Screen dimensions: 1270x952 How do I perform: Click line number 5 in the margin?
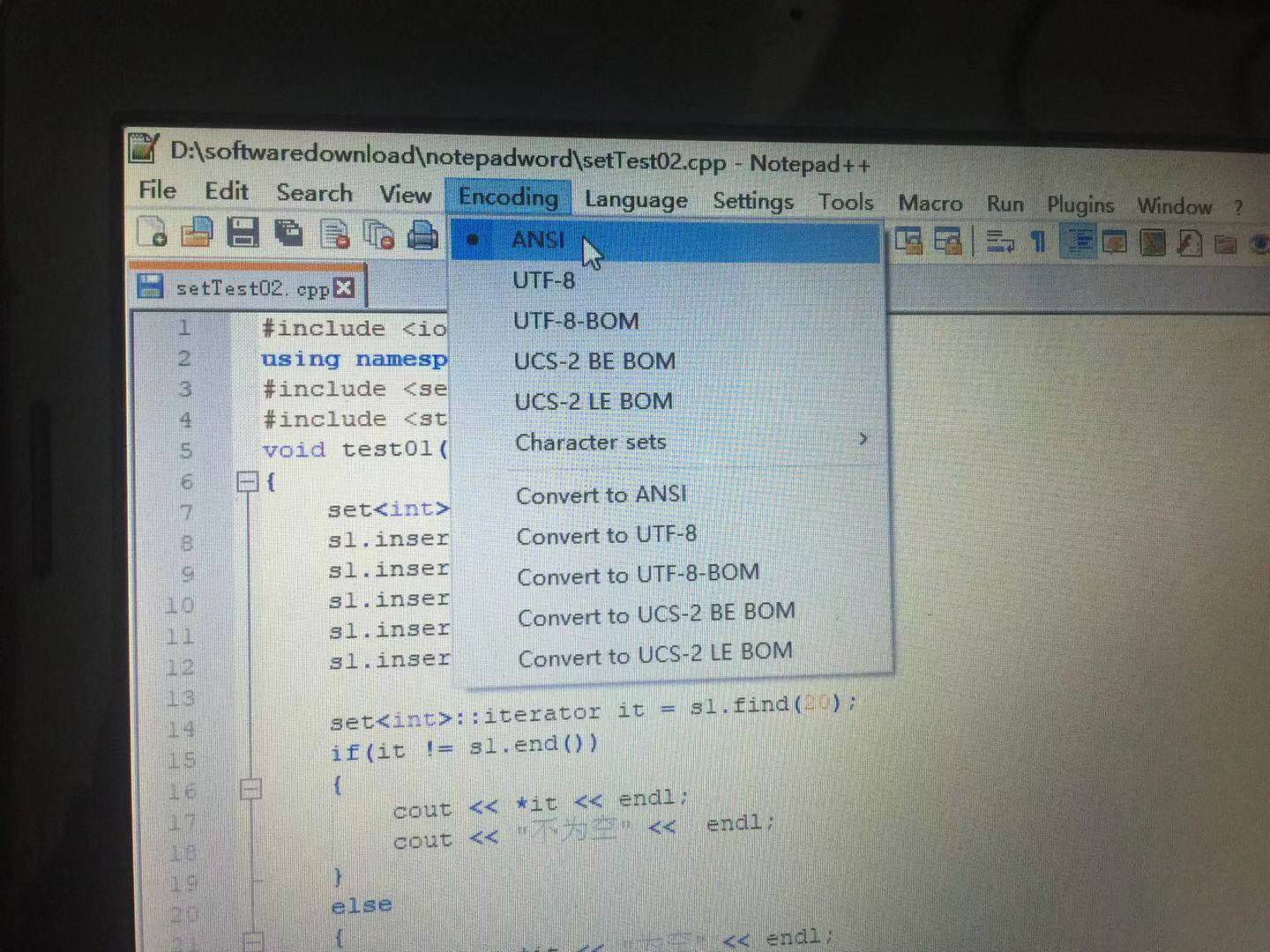[185, 450]
